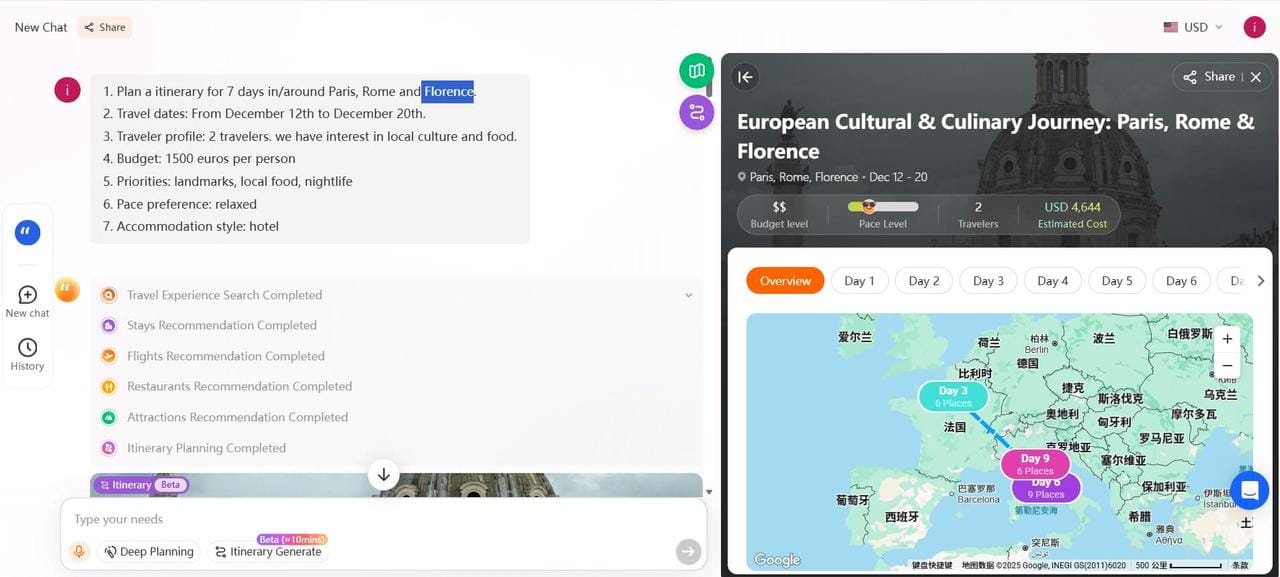Collapse the itinerary panel with arrow icon
Image resolution: width=1280 pixels, height=577 pixels.
point(745,77)
